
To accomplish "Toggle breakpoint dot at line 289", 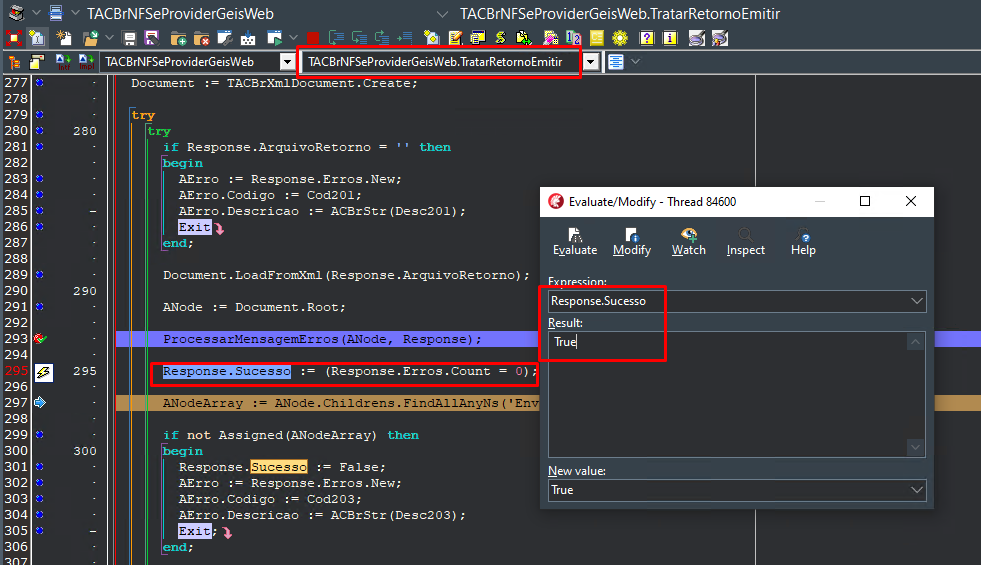I will click(39, 274).
